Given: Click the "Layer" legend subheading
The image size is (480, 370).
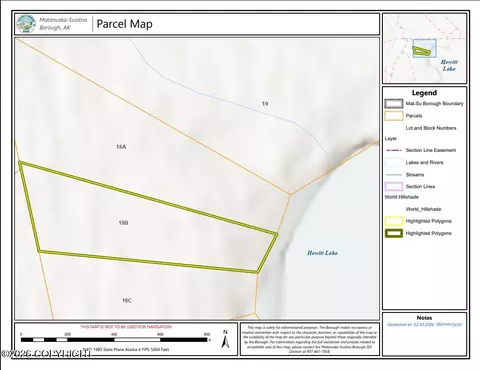Looking at the screenshot, I should pos(391,138).
